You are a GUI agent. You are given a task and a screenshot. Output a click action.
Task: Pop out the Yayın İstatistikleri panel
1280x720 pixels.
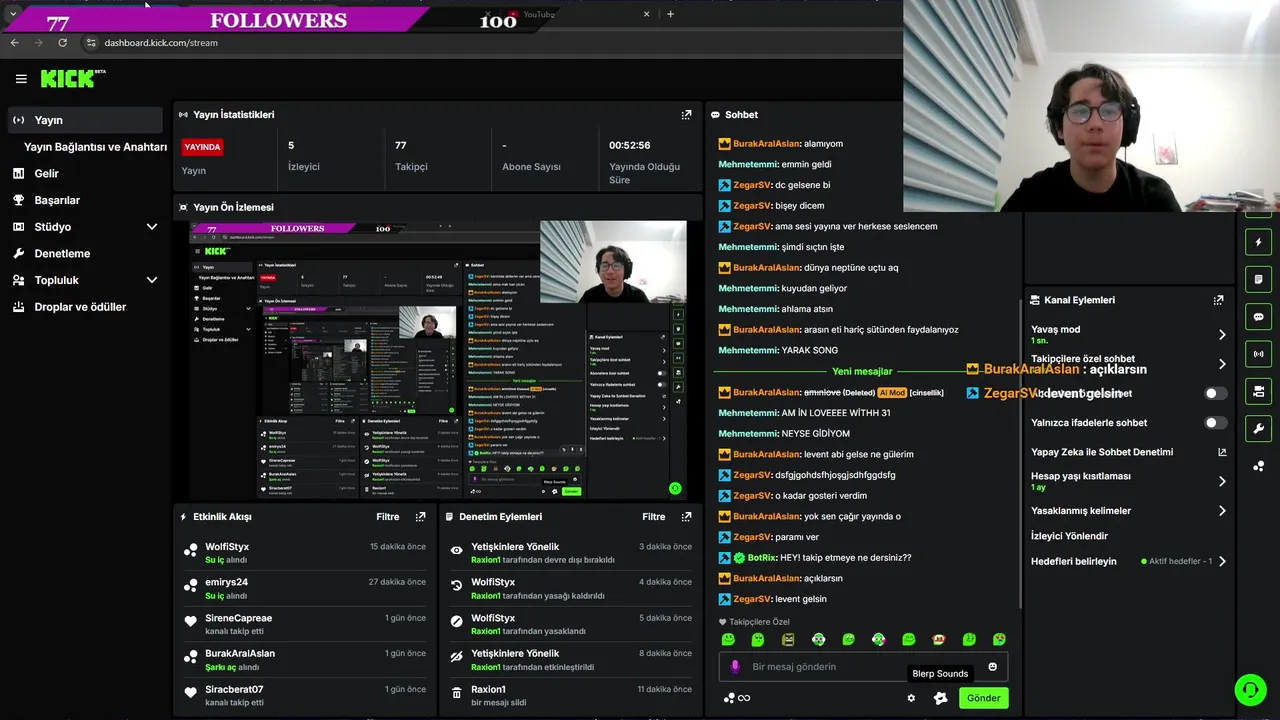point(686,115)
